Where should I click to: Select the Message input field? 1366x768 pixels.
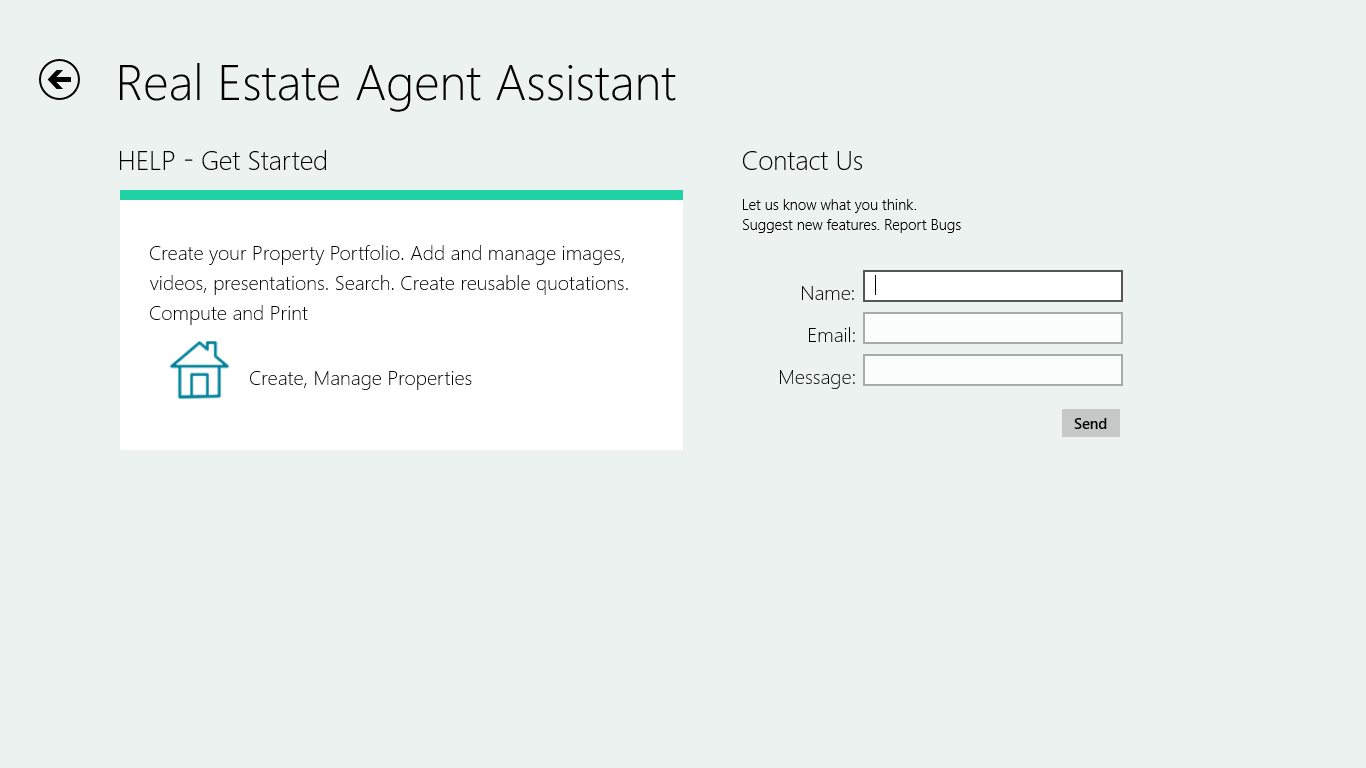click(992, 370)
